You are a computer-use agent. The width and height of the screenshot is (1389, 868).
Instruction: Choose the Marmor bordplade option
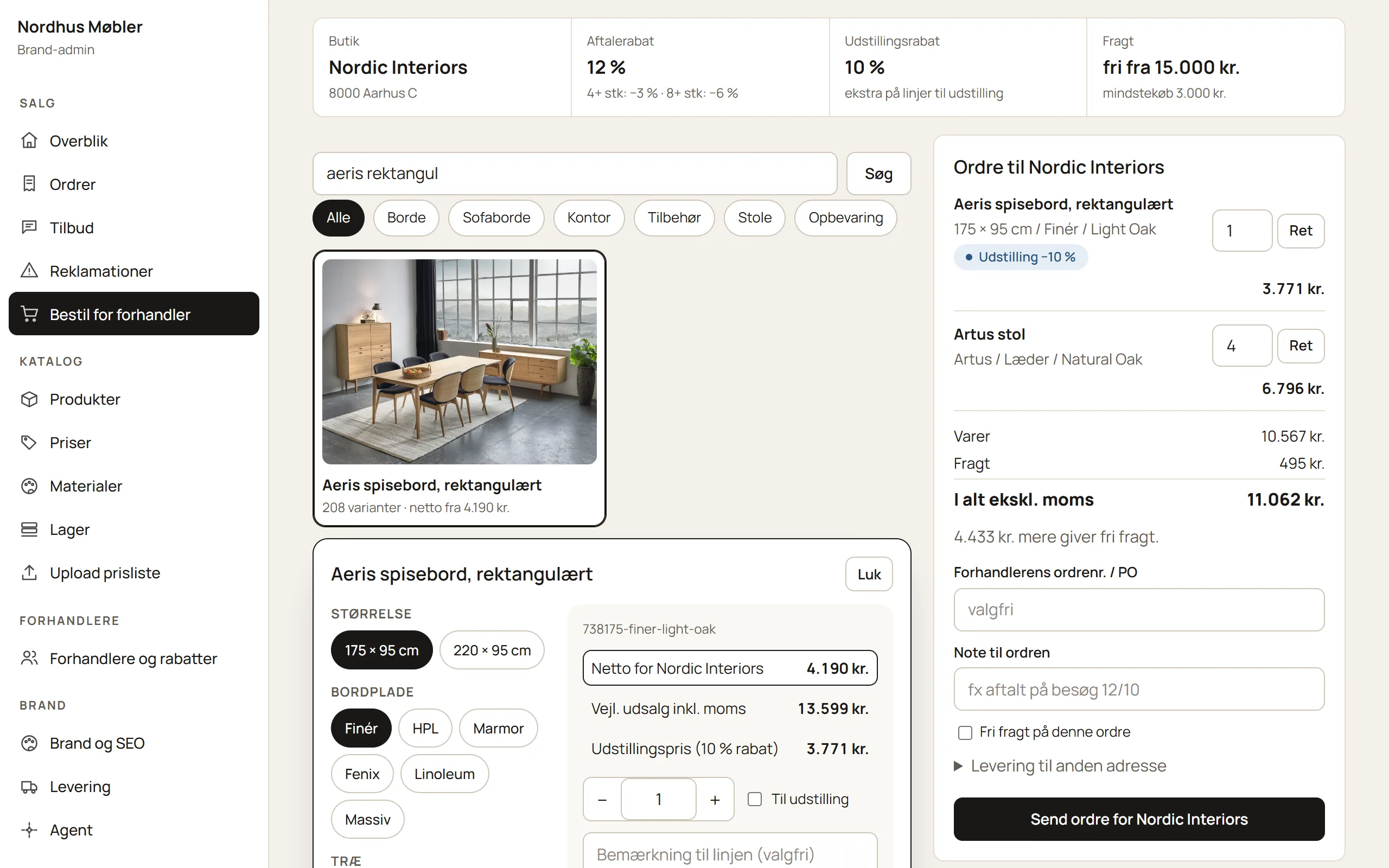(x=498, y=728)
